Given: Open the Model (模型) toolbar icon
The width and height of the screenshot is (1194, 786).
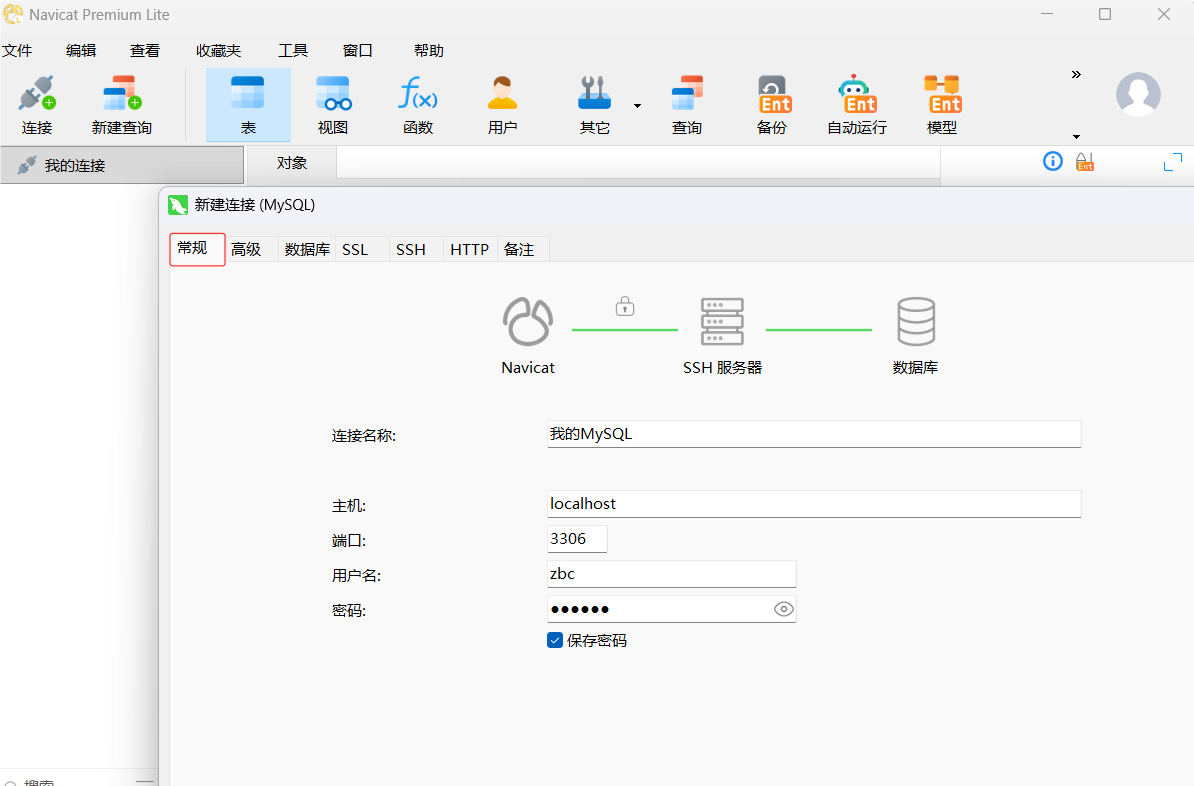Looking at the screenshot, I should (x=942, y=105).
